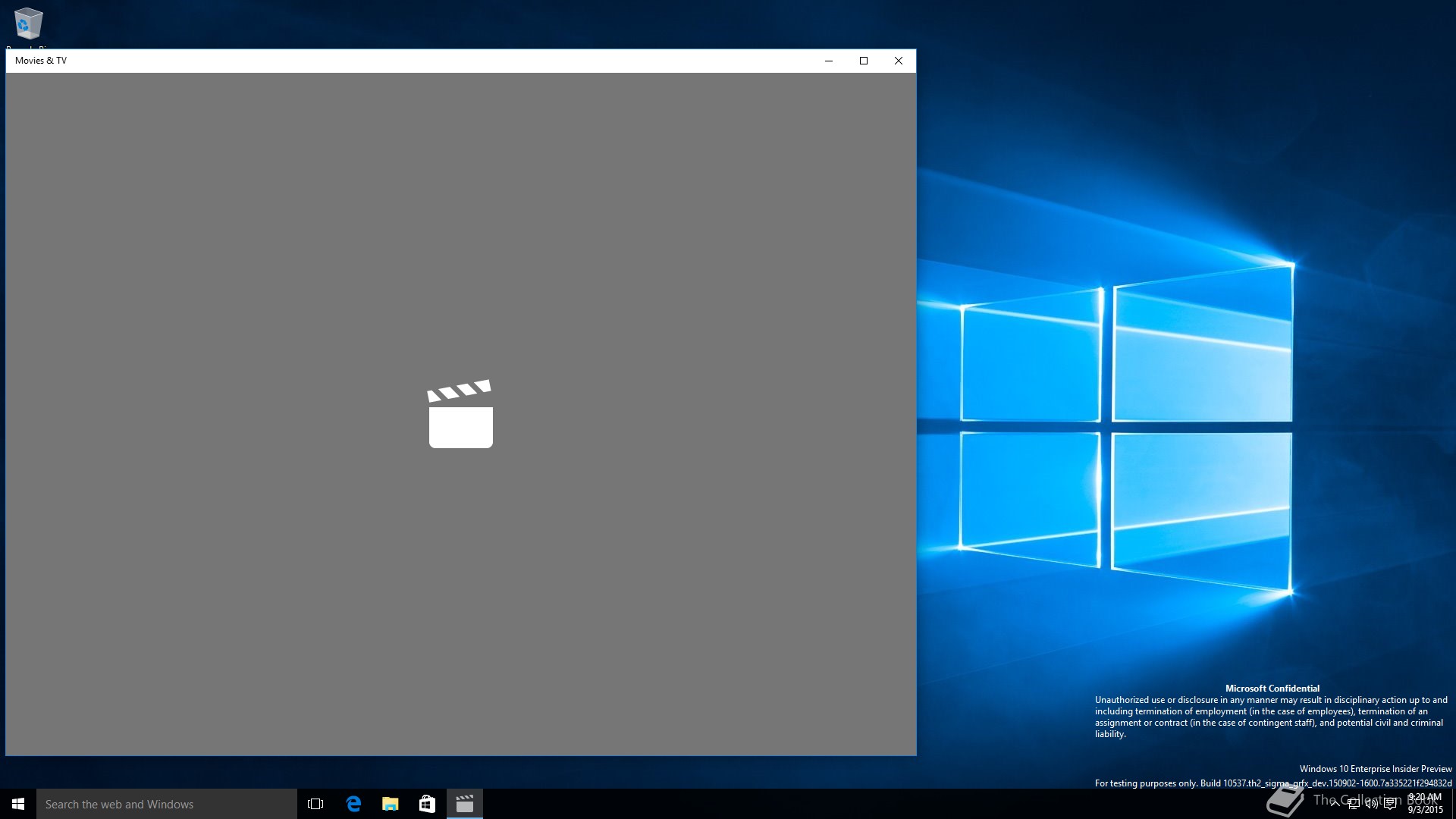Launch Microsoft Edge from the taskbar

coord(353,804)
